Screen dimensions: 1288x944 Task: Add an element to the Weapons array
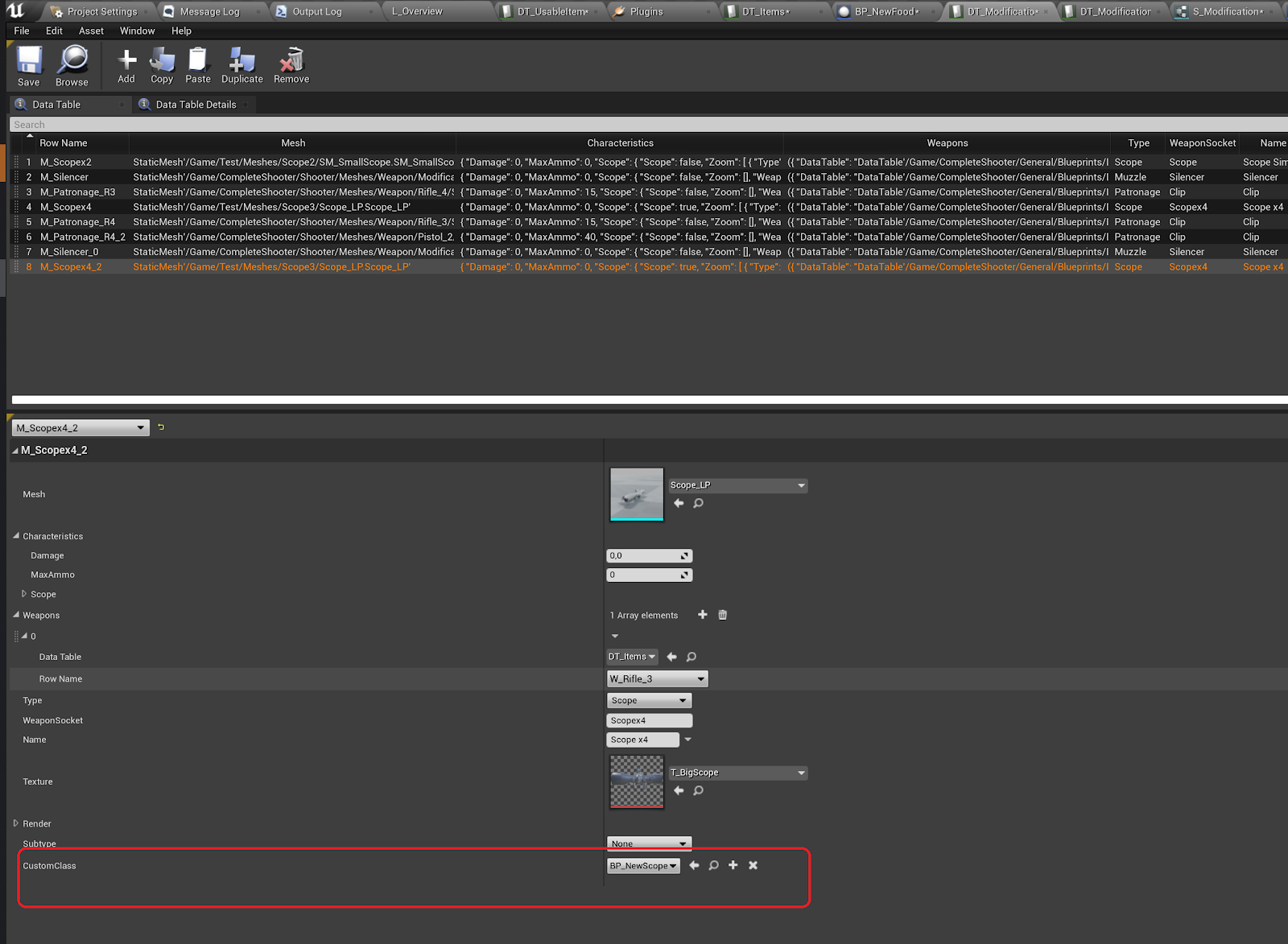703,615
